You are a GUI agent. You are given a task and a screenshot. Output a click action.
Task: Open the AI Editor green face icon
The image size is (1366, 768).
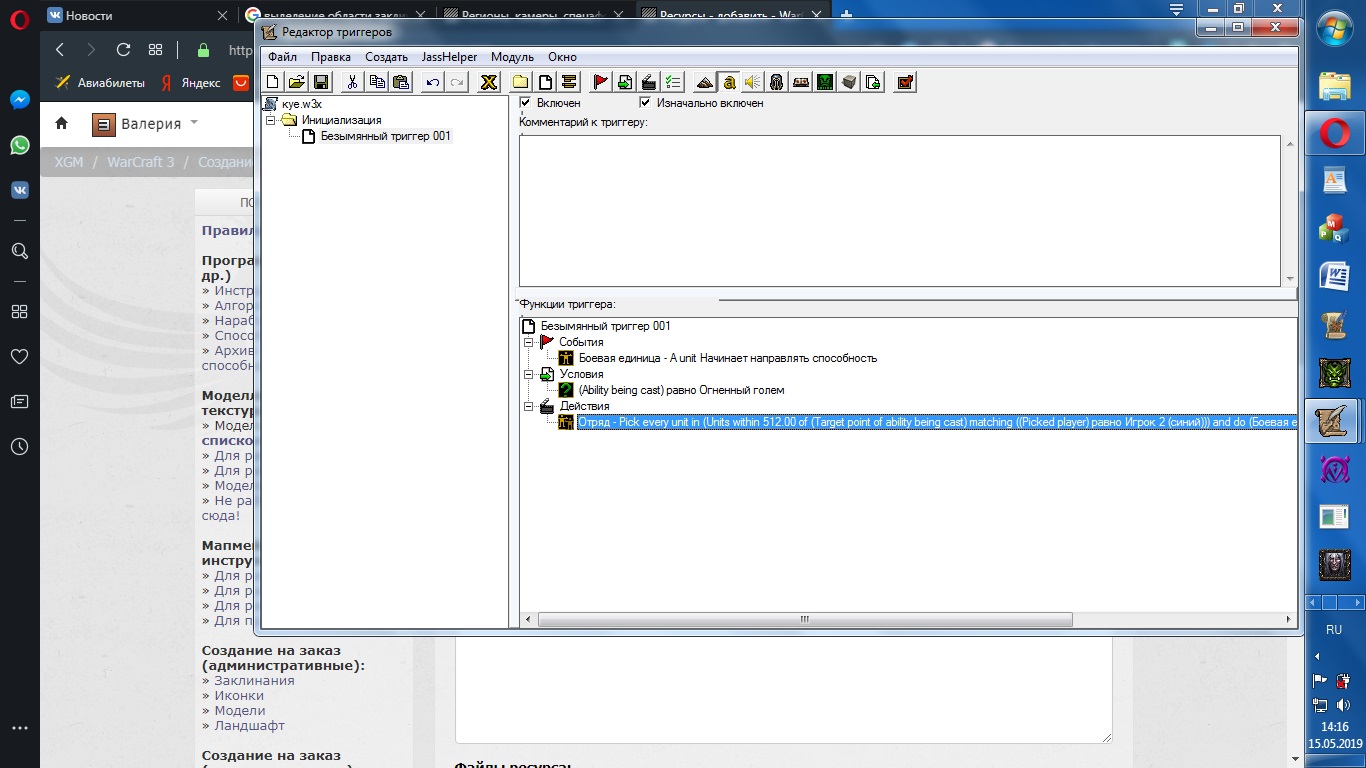tap(825, 82)
